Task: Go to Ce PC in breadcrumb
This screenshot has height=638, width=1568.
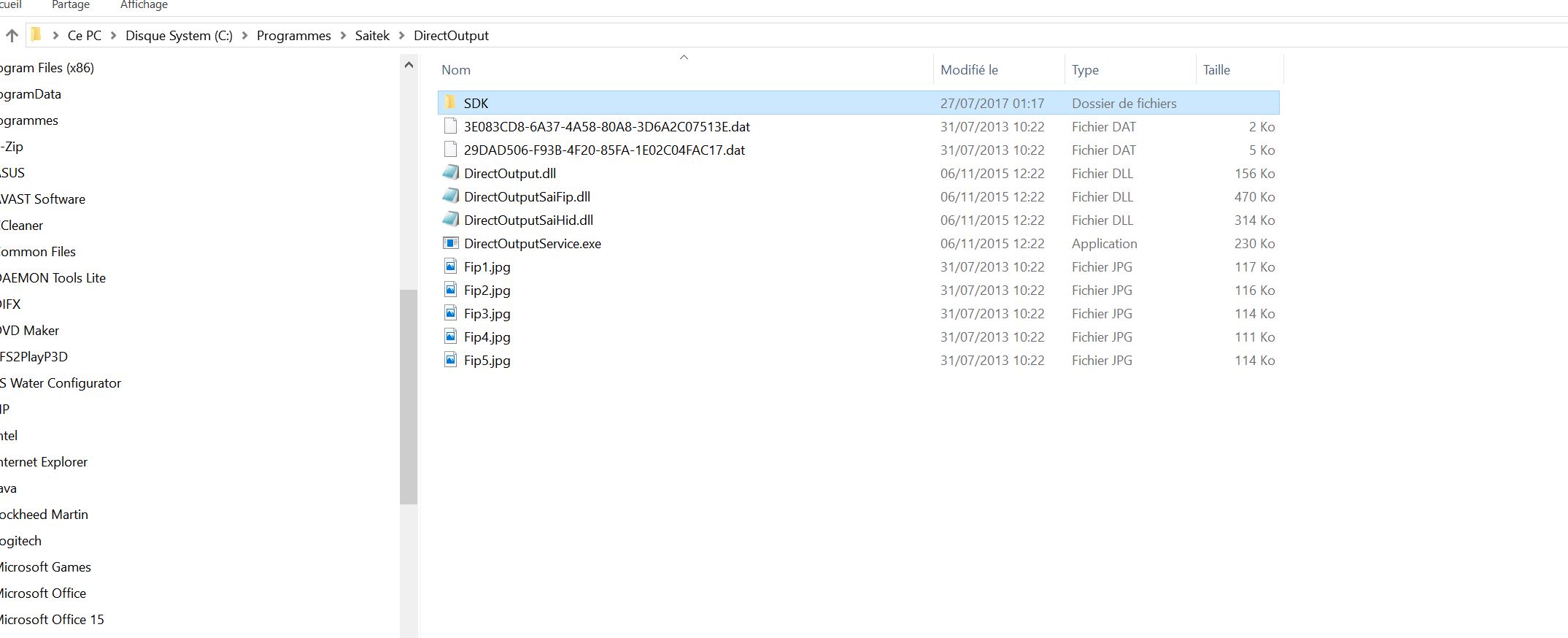Action: click(x=85, y=35)
